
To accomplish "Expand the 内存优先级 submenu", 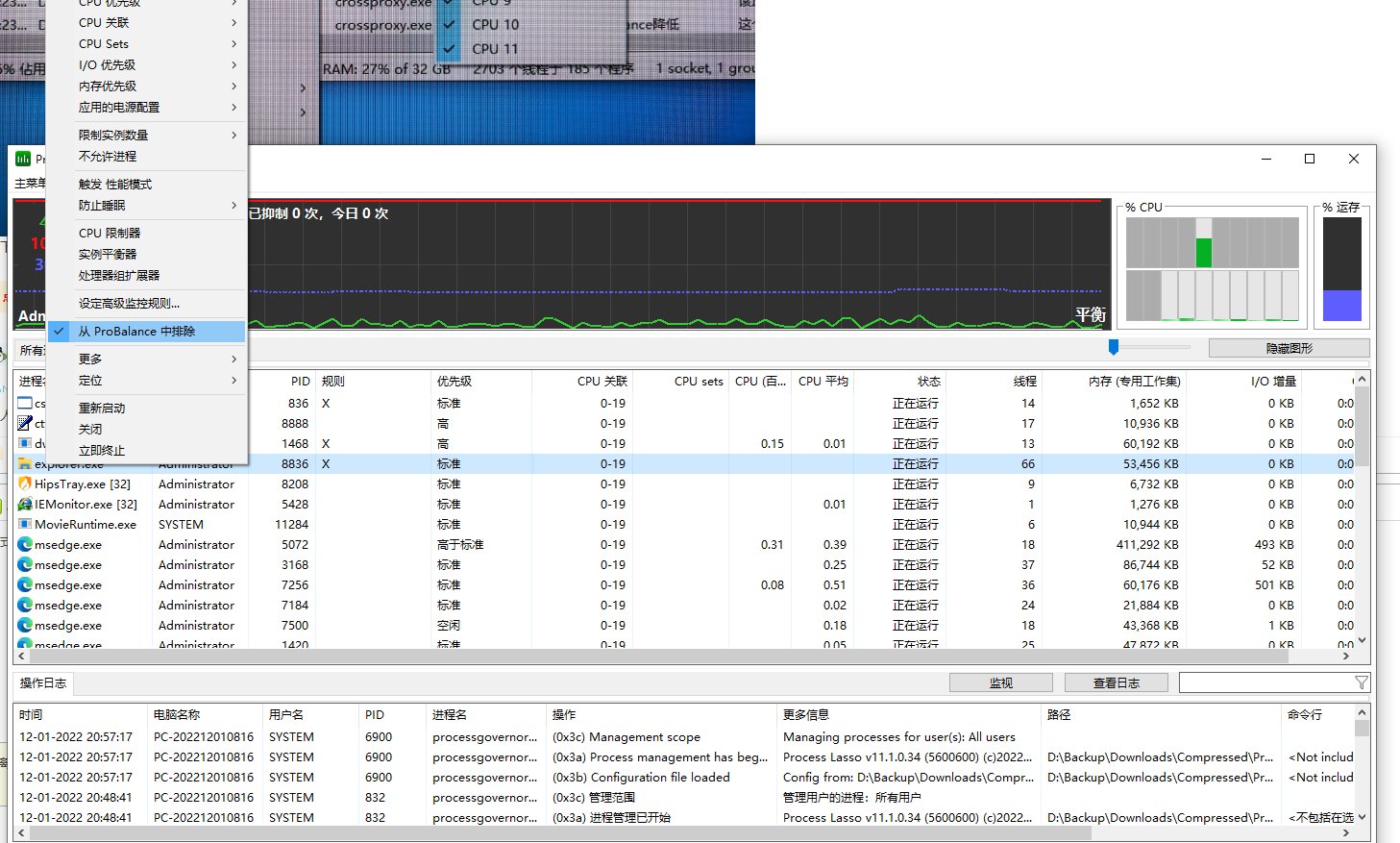I will pos(147,86).
